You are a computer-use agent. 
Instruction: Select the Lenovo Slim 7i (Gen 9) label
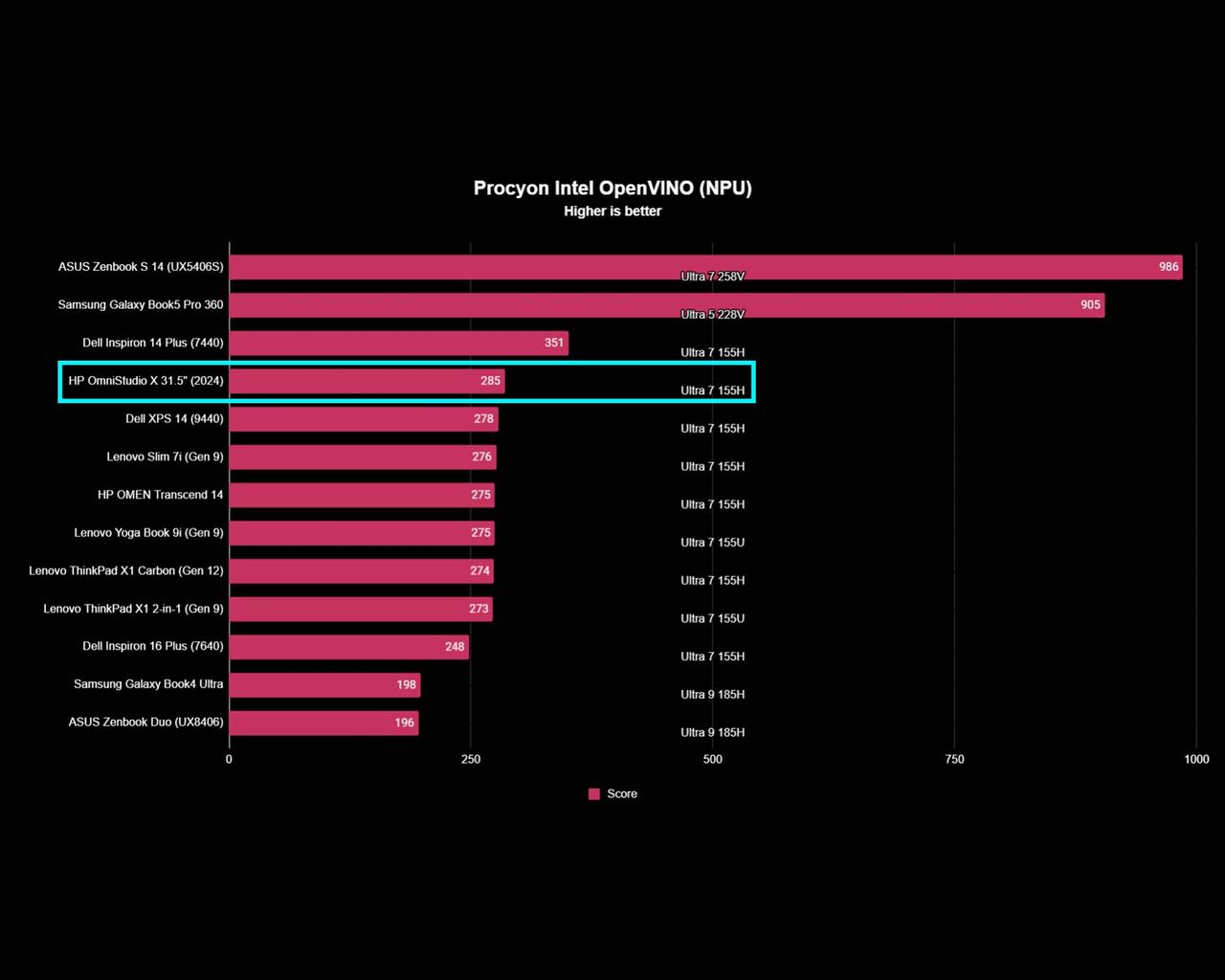[x=165, y=457]
